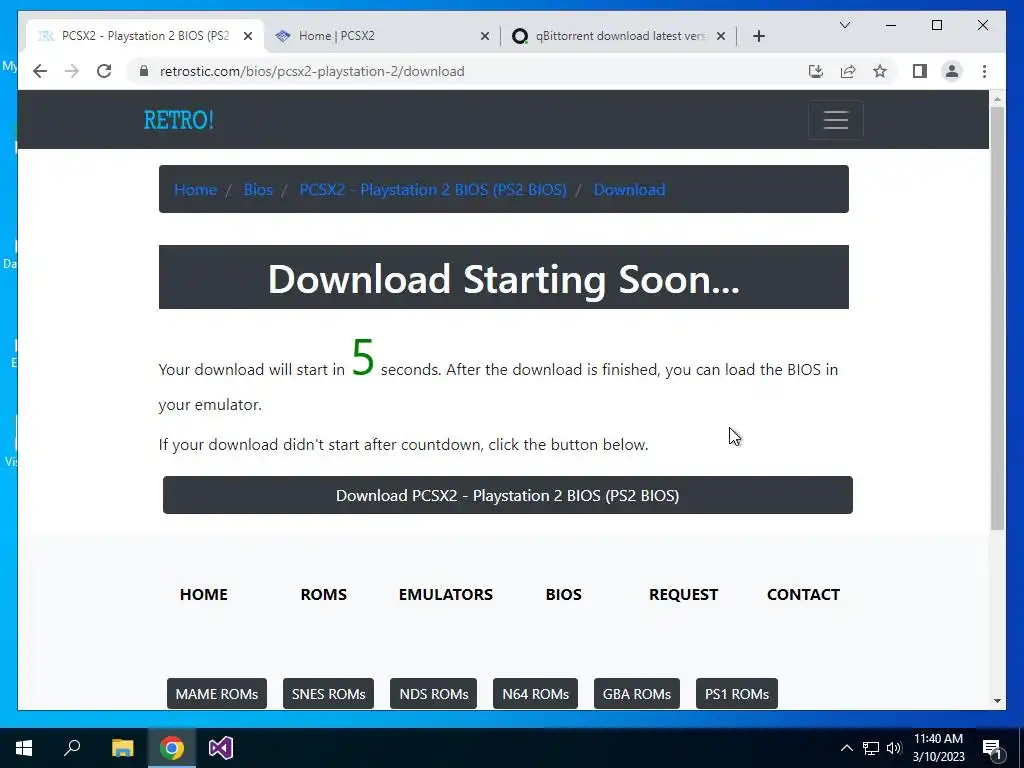Viewport: 1024px width, 768px height.
Task: Click the scrollbar up arrow
Action: pos(997,99)
